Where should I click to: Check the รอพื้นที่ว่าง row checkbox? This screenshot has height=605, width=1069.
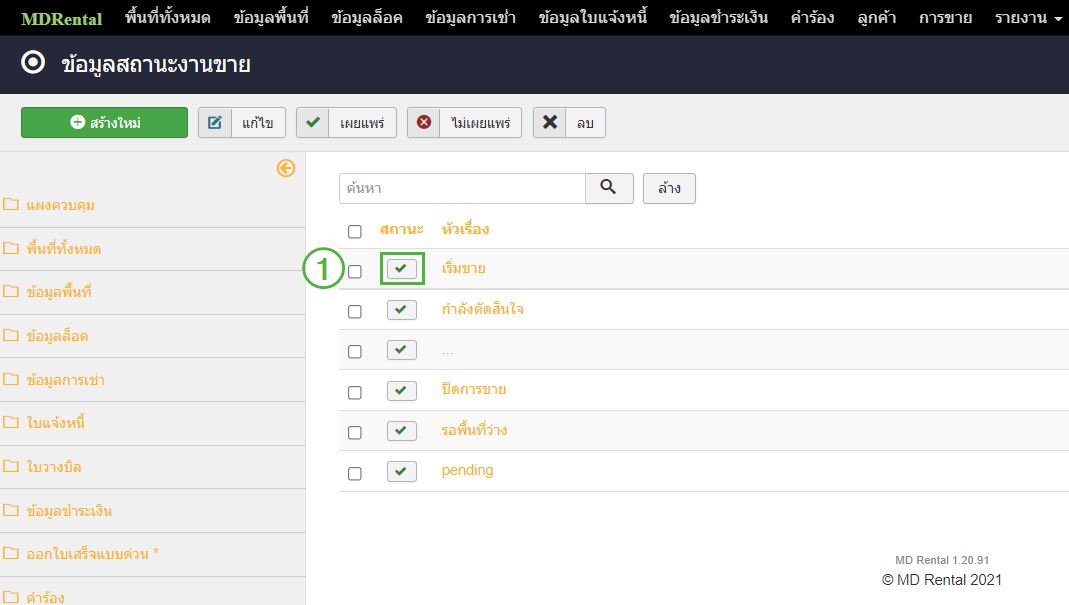click(x=355, y=432)
